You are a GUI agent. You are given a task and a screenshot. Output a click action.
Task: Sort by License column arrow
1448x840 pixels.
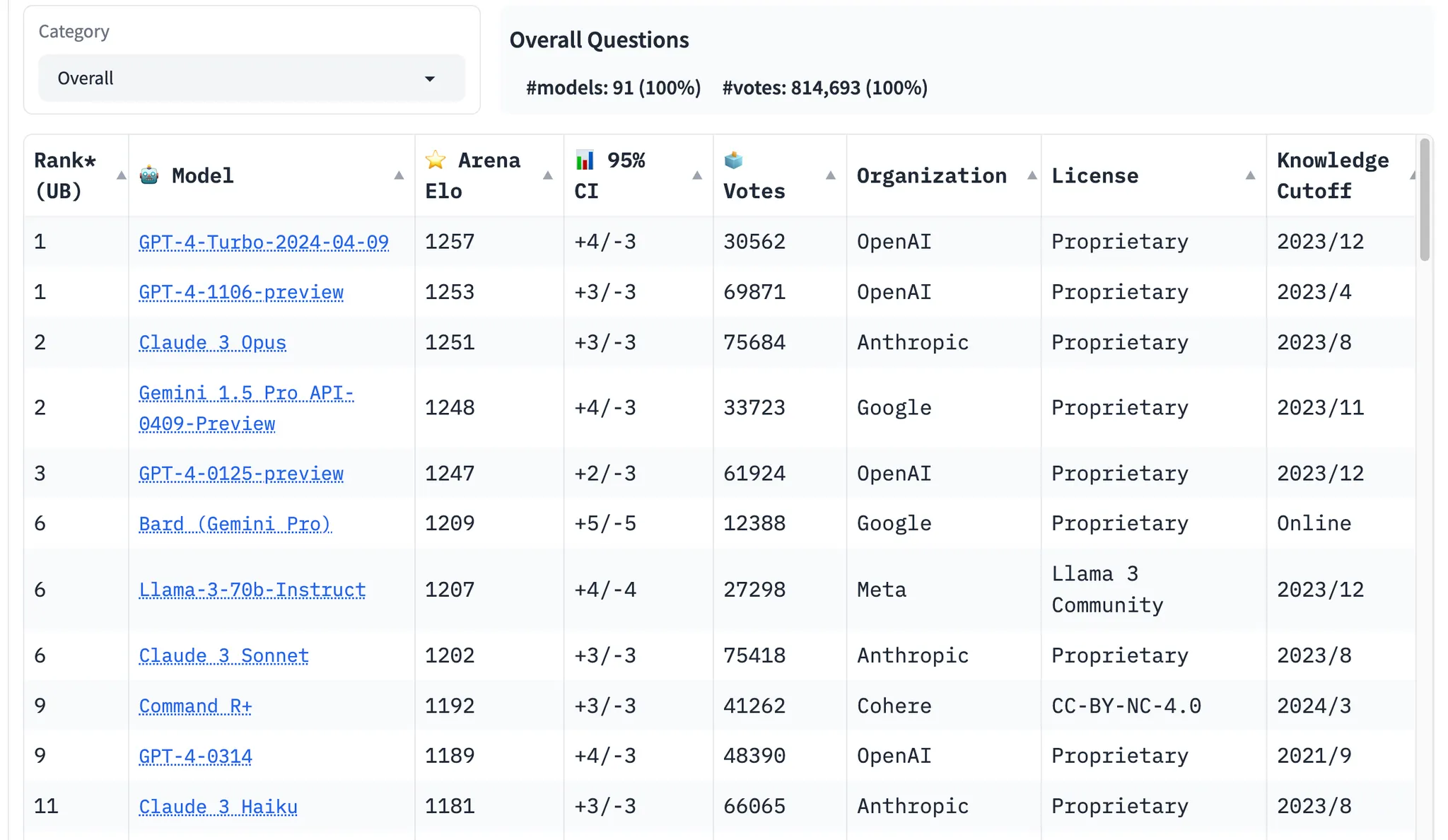coord(1250,175)
